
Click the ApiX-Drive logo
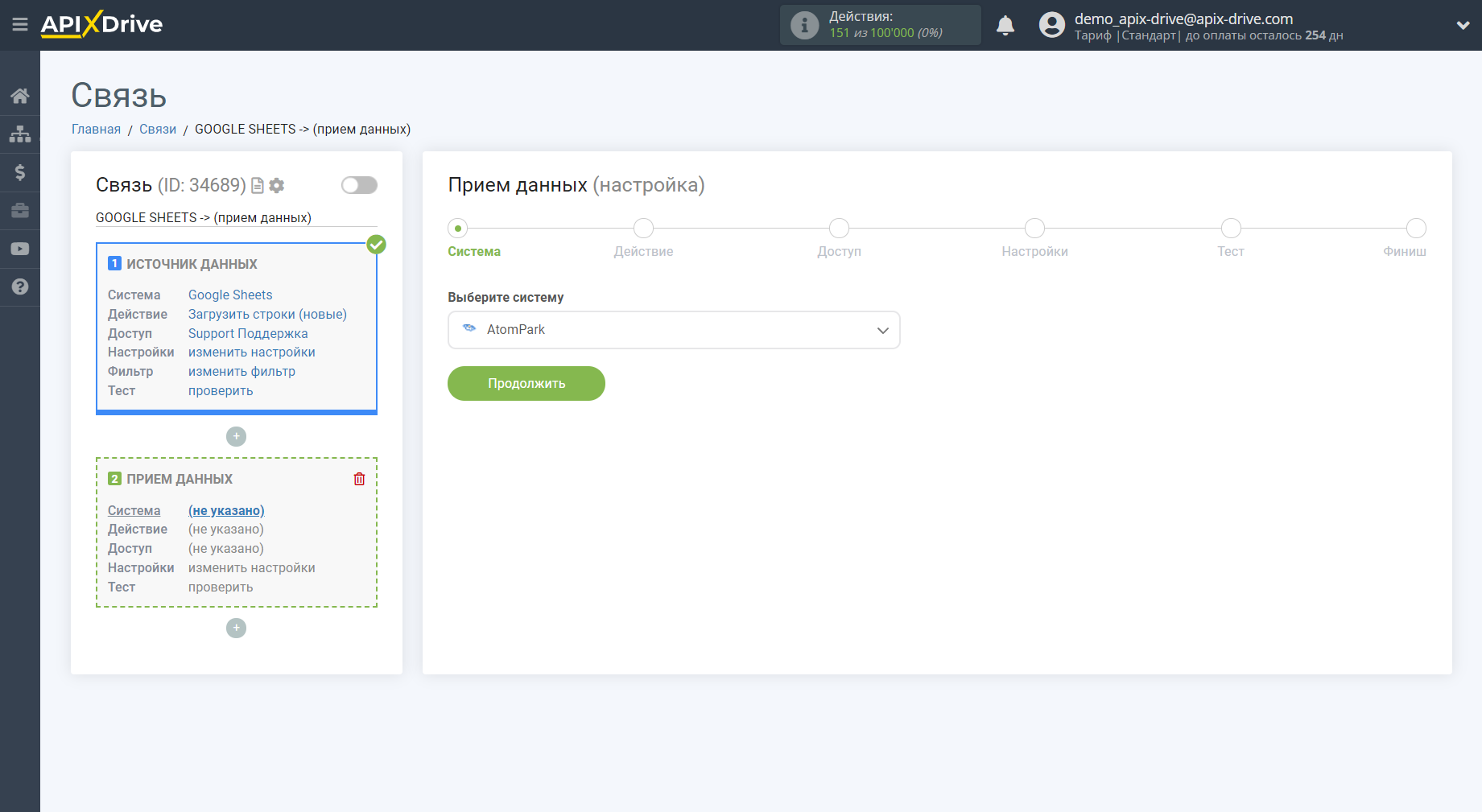101,24
